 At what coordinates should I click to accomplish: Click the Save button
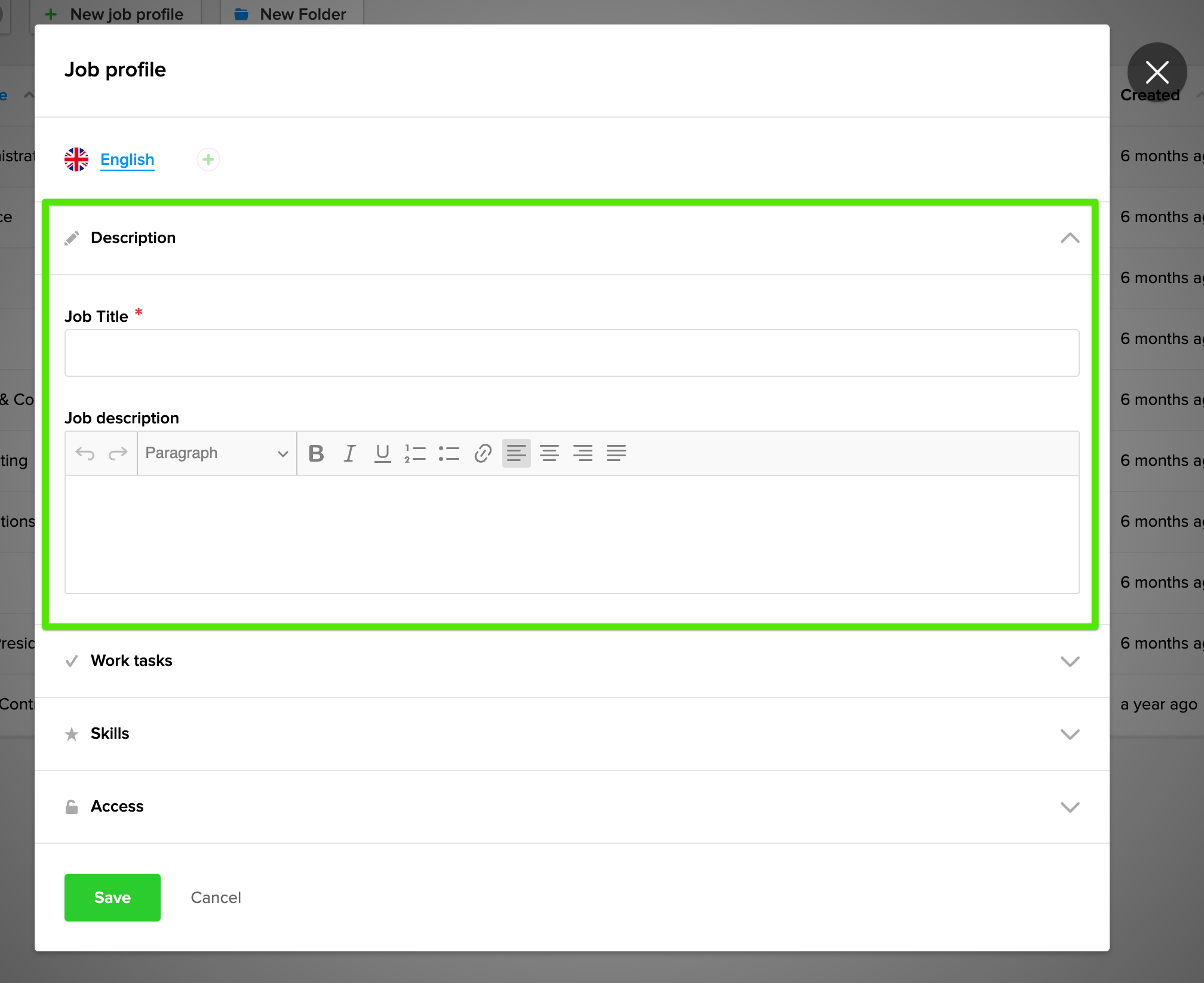(112, 898)
